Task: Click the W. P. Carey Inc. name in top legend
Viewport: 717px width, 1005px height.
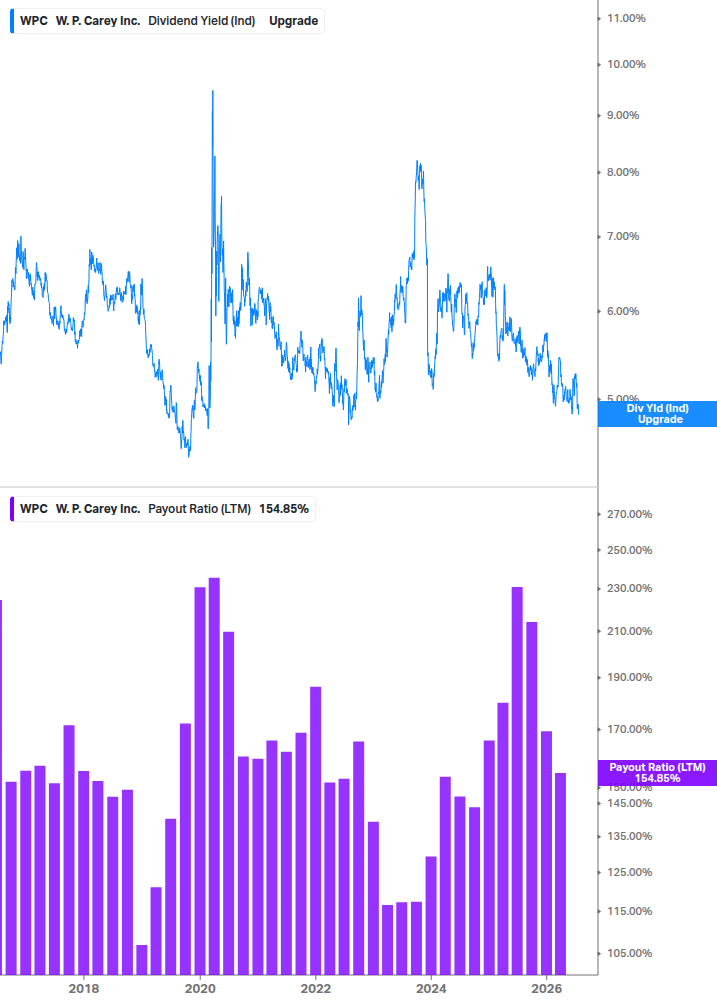Action: pos(98,21)
